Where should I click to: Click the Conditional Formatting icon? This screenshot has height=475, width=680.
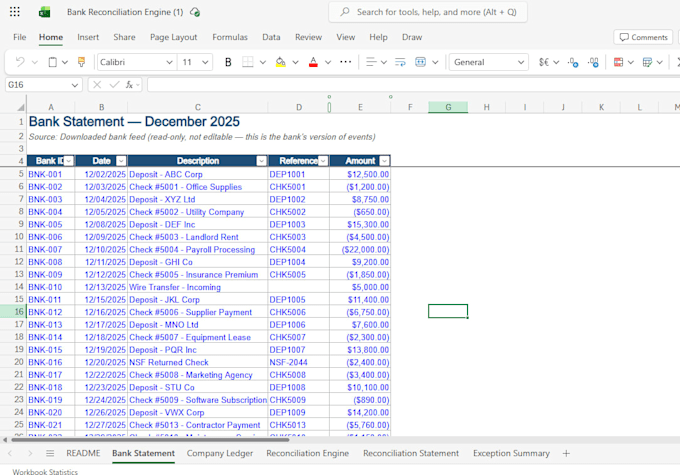[618, 62]
